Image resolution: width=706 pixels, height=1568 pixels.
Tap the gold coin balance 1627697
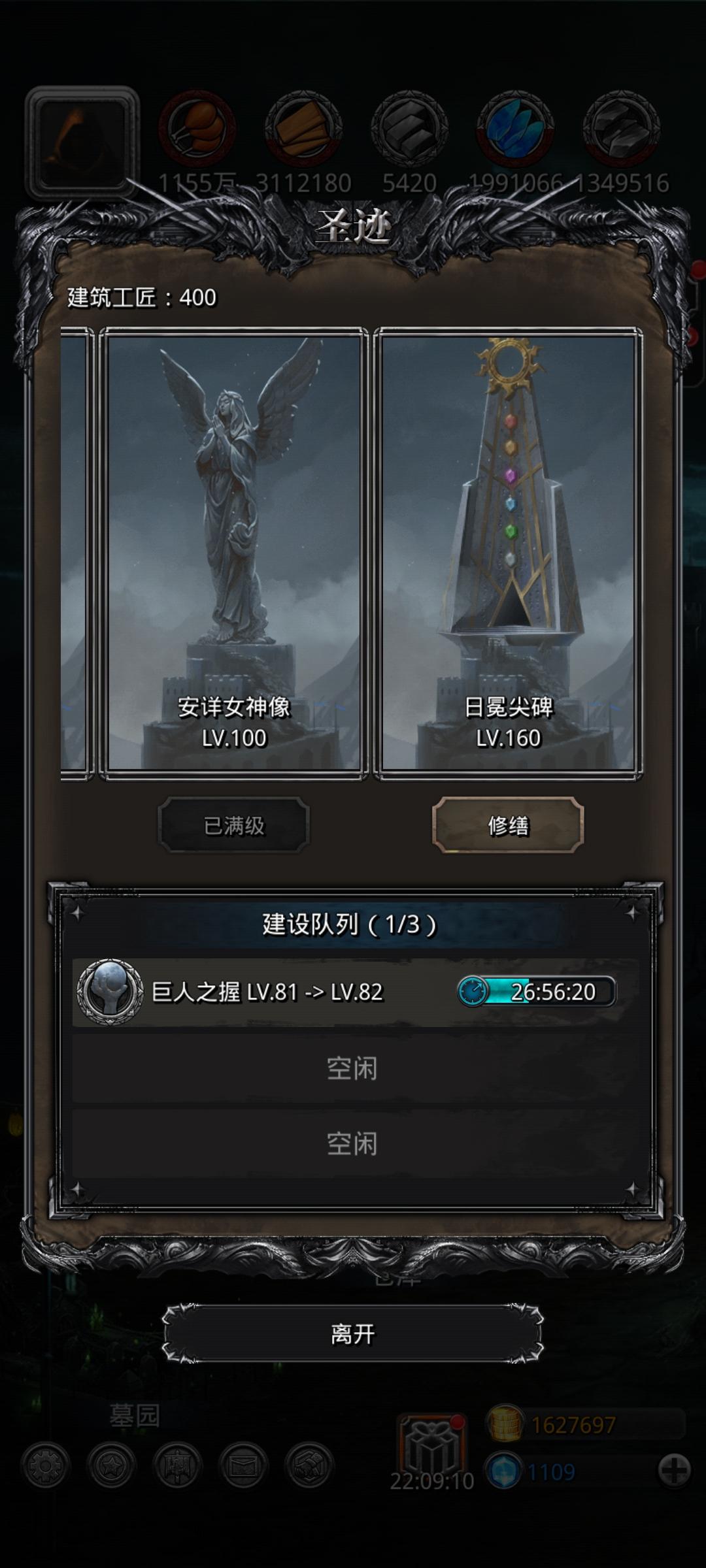click(x=574, y=1424)
